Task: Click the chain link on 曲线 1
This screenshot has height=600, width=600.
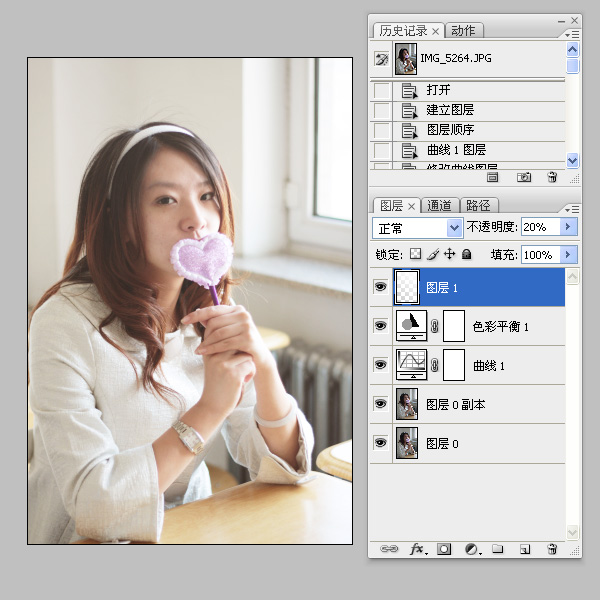Action: click(x=434, y=365)
